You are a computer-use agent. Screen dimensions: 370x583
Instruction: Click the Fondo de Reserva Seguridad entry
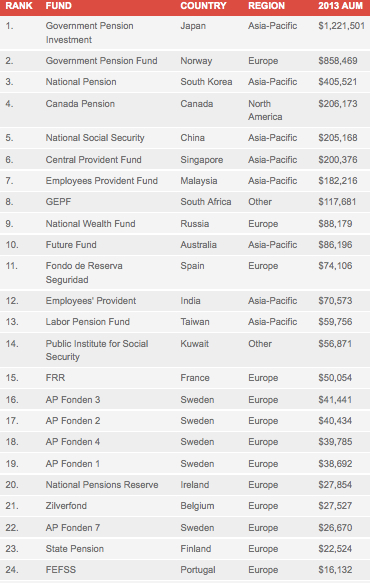pyautogui.click(x=84, y=273)
